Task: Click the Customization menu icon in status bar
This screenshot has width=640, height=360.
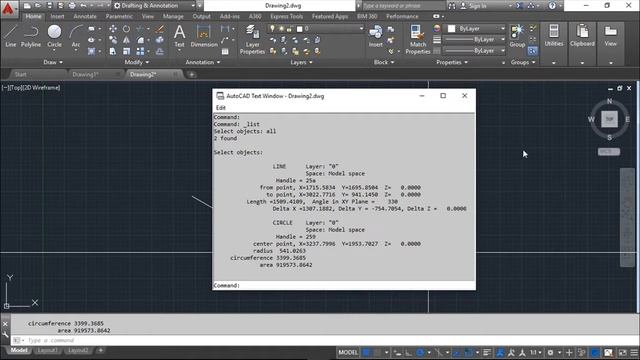Action: 634,352
